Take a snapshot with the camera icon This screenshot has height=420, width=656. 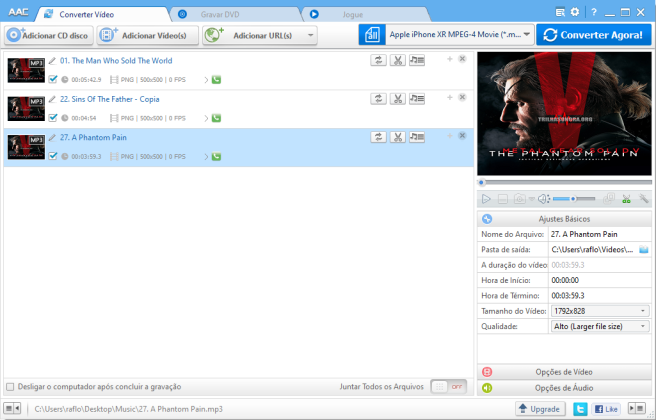point(520,199)
